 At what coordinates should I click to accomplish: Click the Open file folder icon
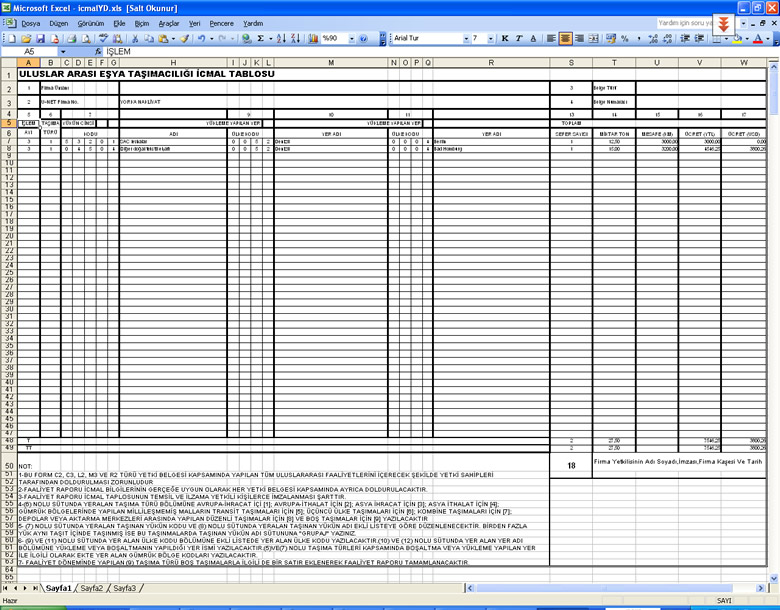[x=26, y=38]
